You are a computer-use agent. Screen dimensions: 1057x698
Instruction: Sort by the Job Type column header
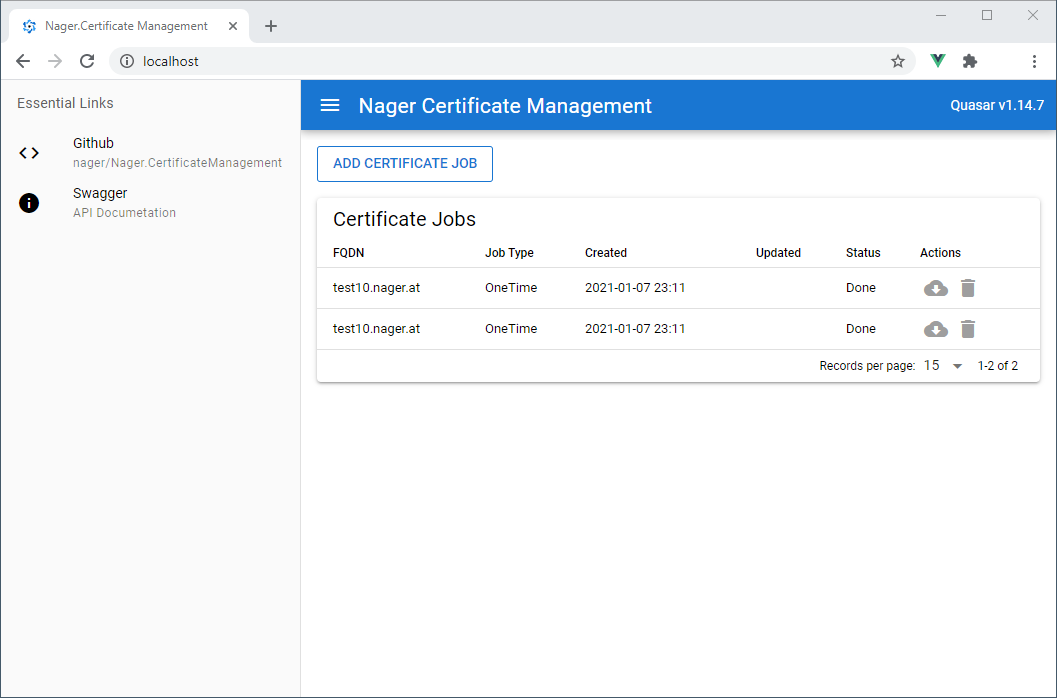pos(509,253)
